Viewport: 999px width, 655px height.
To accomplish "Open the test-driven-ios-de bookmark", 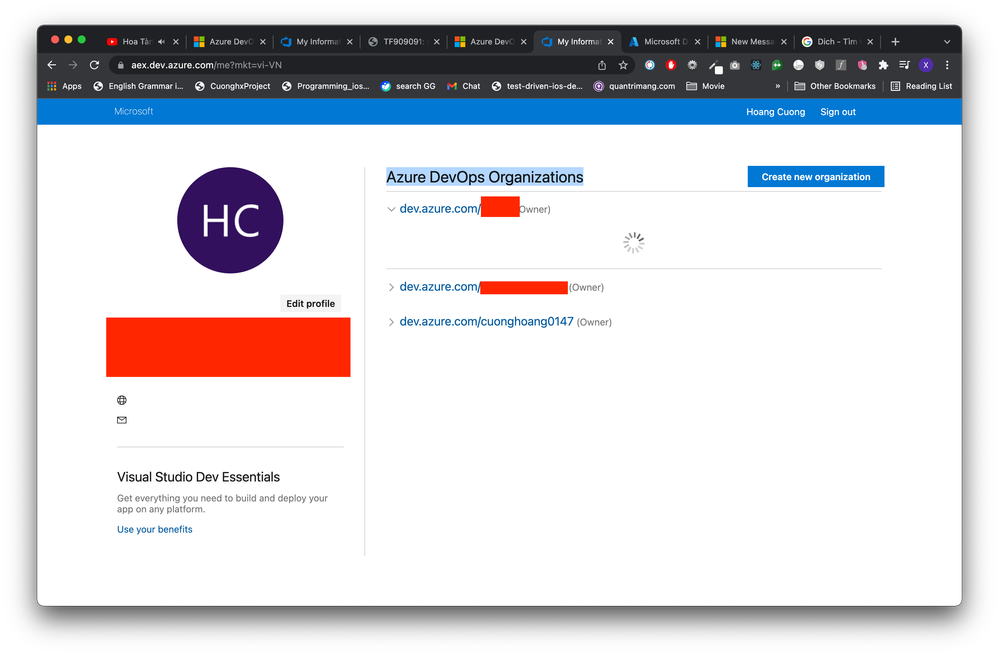I will pyautogui.click(x=537, y=86).
